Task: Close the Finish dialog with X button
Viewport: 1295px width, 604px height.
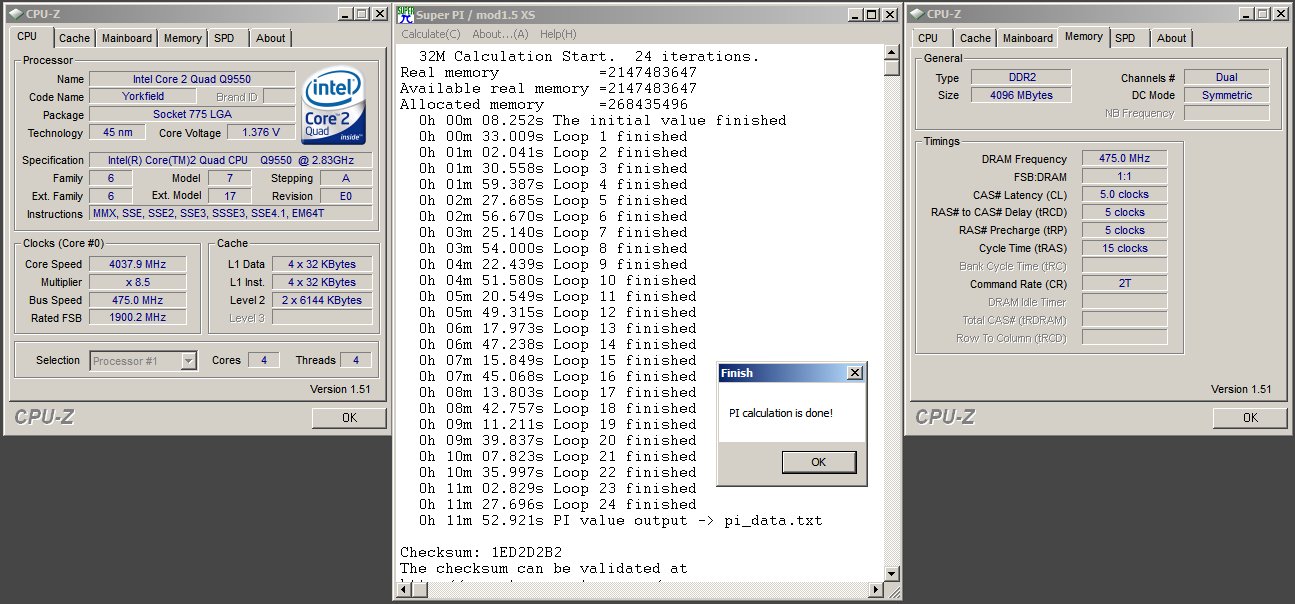Action: pyautogui.click(x=854, y=373)
